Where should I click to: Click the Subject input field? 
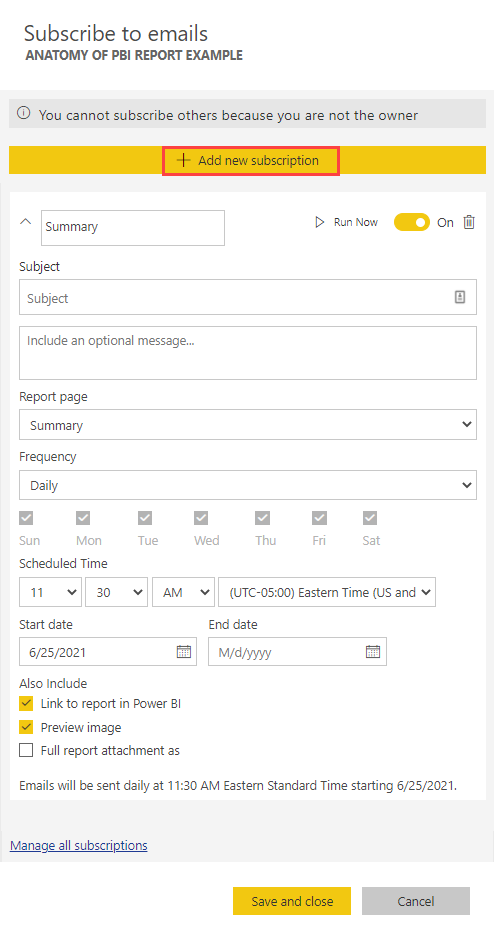pyautogui.click(x=248, y=298)
